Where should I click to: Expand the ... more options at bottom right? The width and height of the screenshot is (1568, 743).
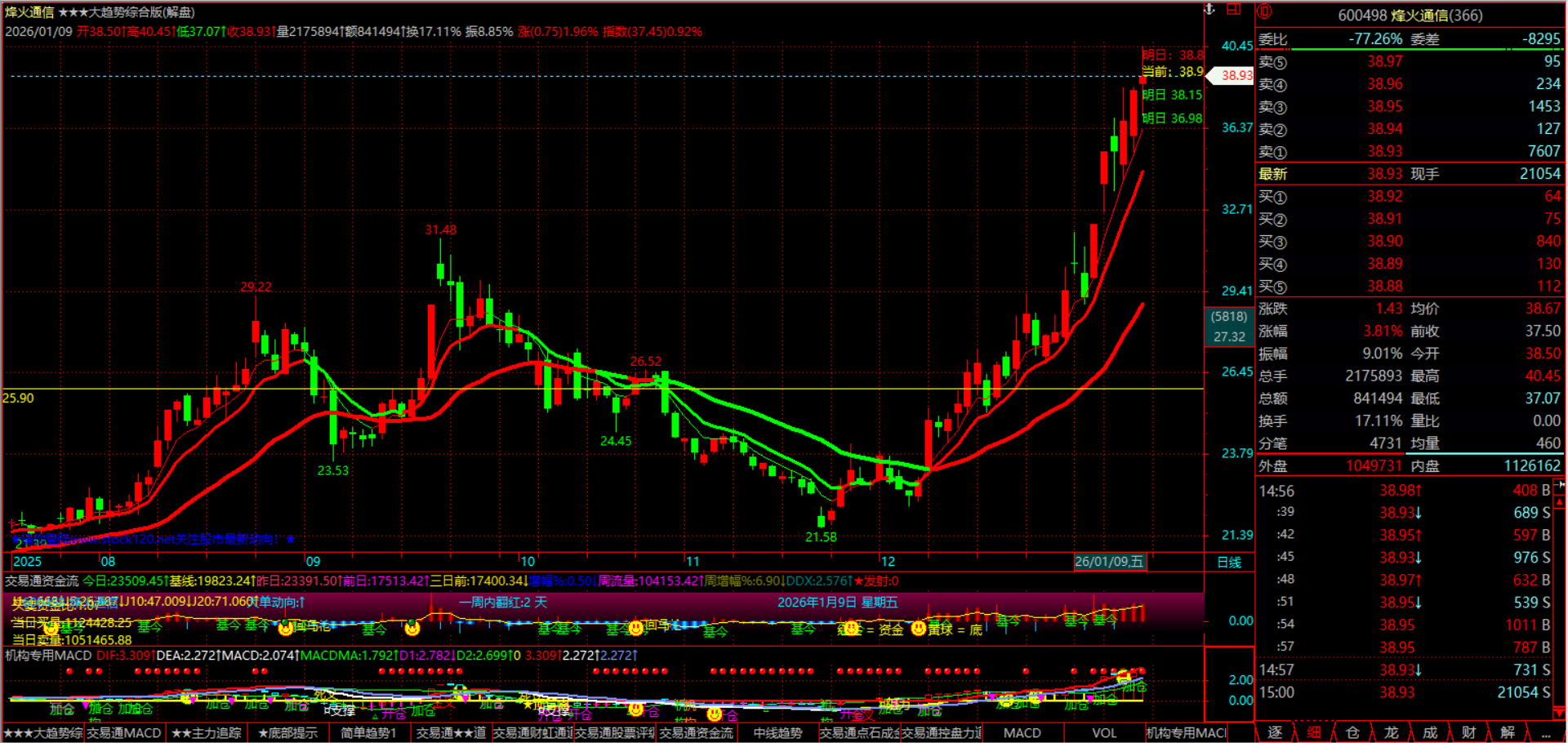pyautogui.click(x=1543, y=732)
